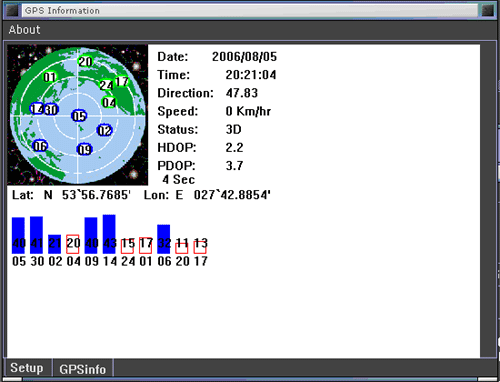This screenshot has height=382, width=500.
Task: Click satellite 02 marker on sky map
Action: (x=105, y=130)
